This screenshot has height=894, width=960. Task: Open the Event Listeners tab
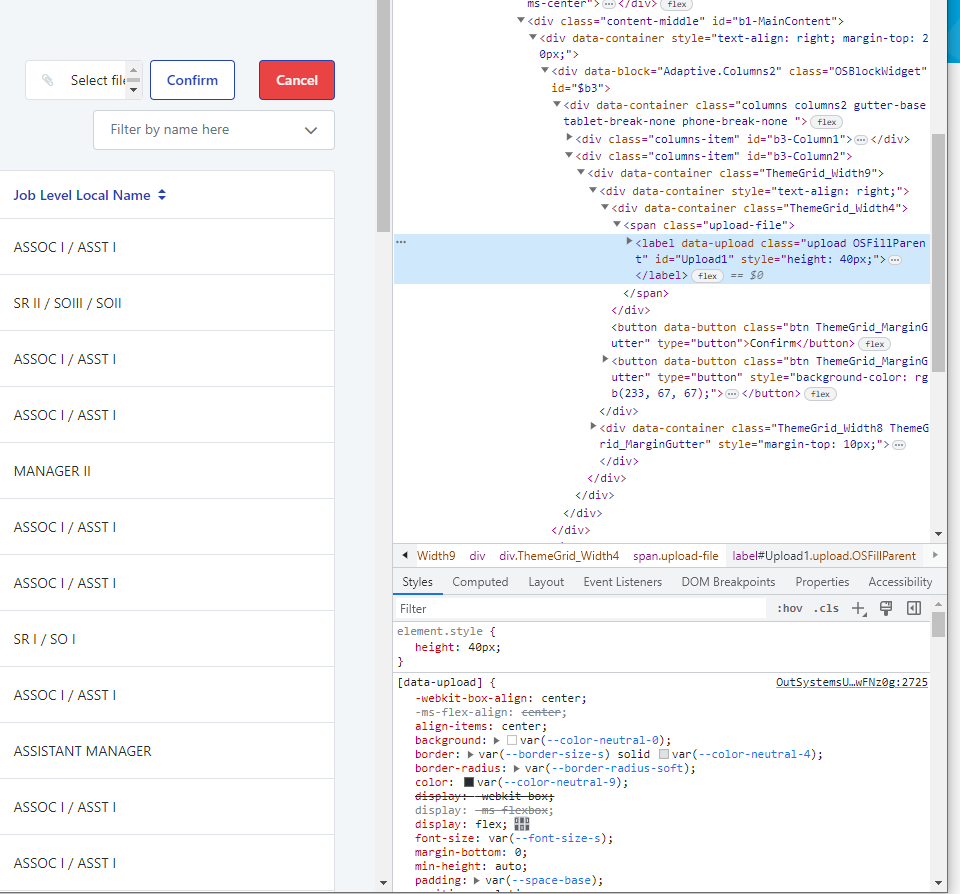click(x=622, y=582)
